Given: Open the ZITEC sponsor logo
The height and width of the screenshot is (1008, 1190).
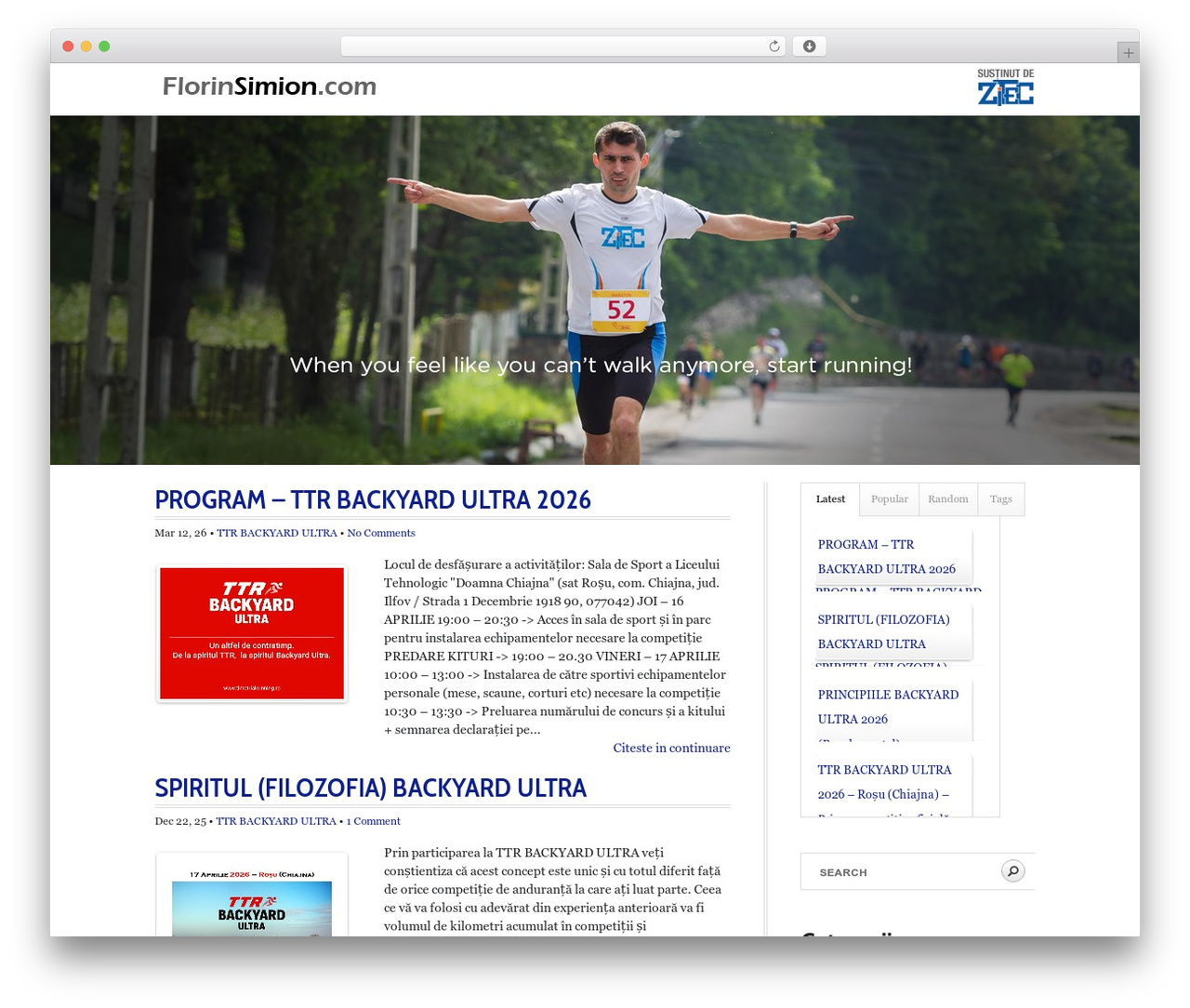Looking at the screenshot, I should (1005, 87).
